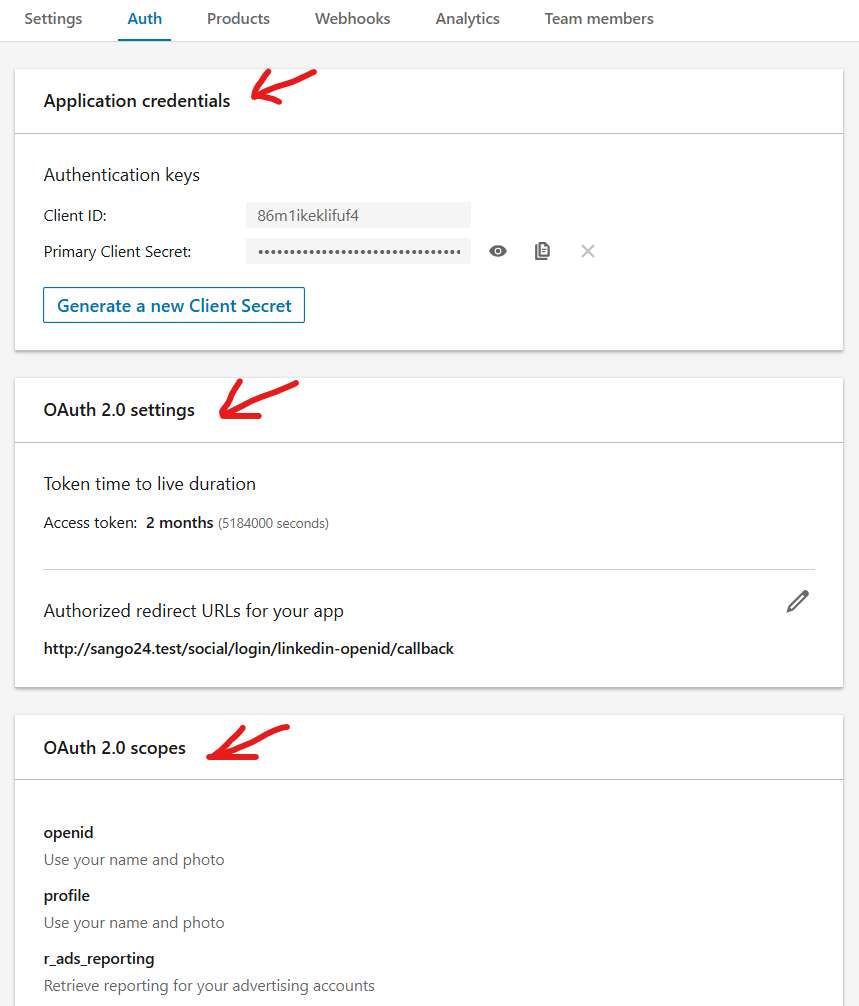This screenshot has height=1006, width=859.
Task: Go to the Settings tab
Action: click(x=53, y=18)
